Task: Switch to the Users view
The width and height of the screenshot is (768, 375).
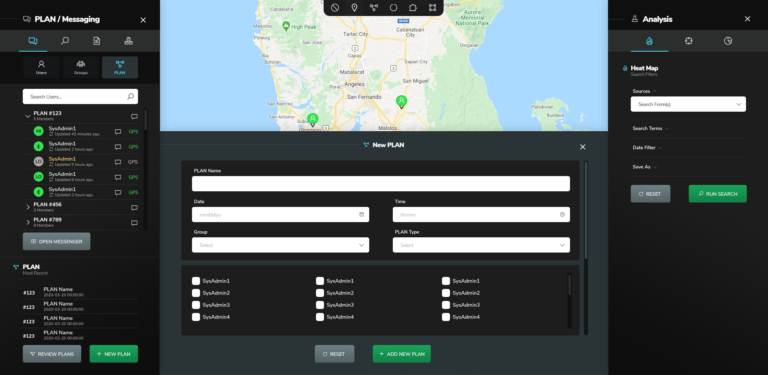Action: point(41,68)
